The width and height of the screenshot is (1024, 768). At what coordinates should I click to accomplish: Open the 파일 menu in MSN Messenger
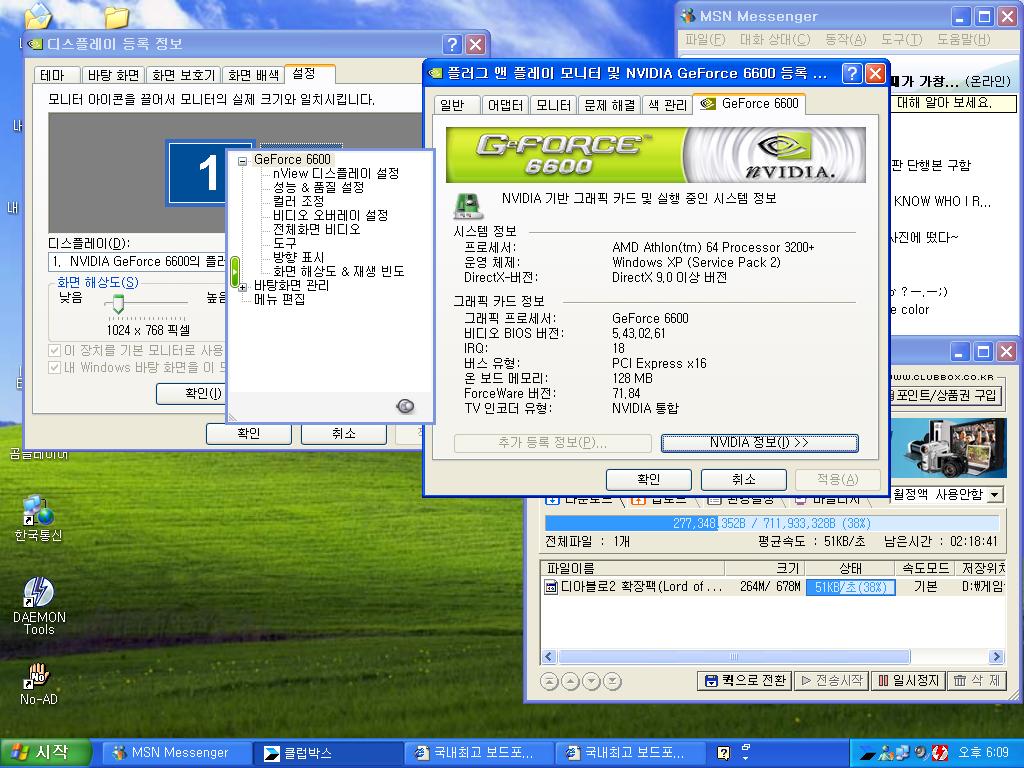[705, 40]
